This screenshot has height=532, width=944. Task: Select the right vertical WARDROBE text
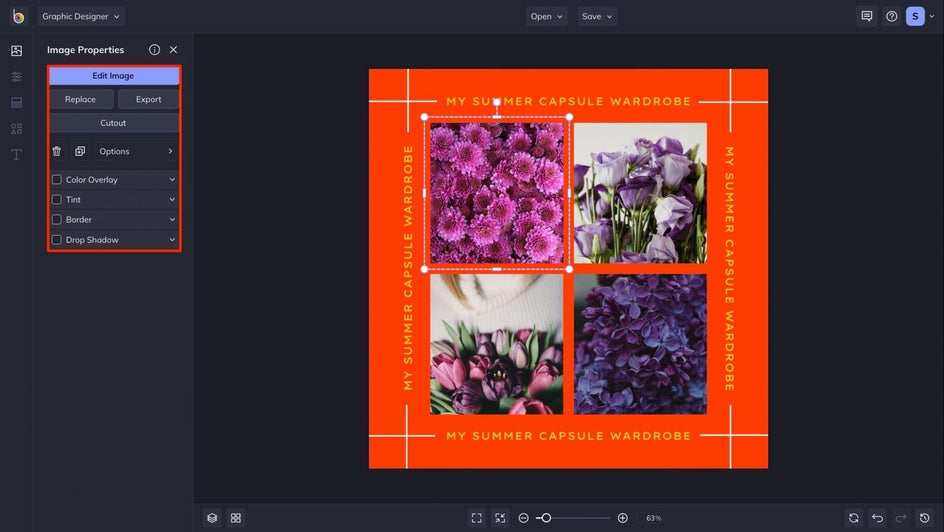(x=729, y=268)
